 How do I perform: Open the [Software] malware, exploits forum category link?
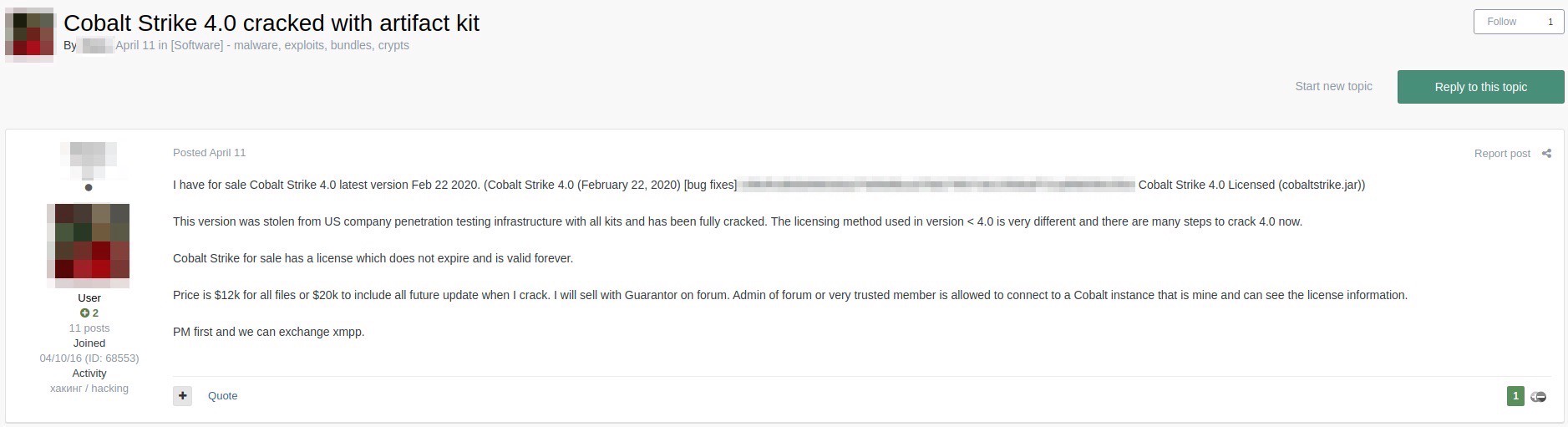[290, 45]
